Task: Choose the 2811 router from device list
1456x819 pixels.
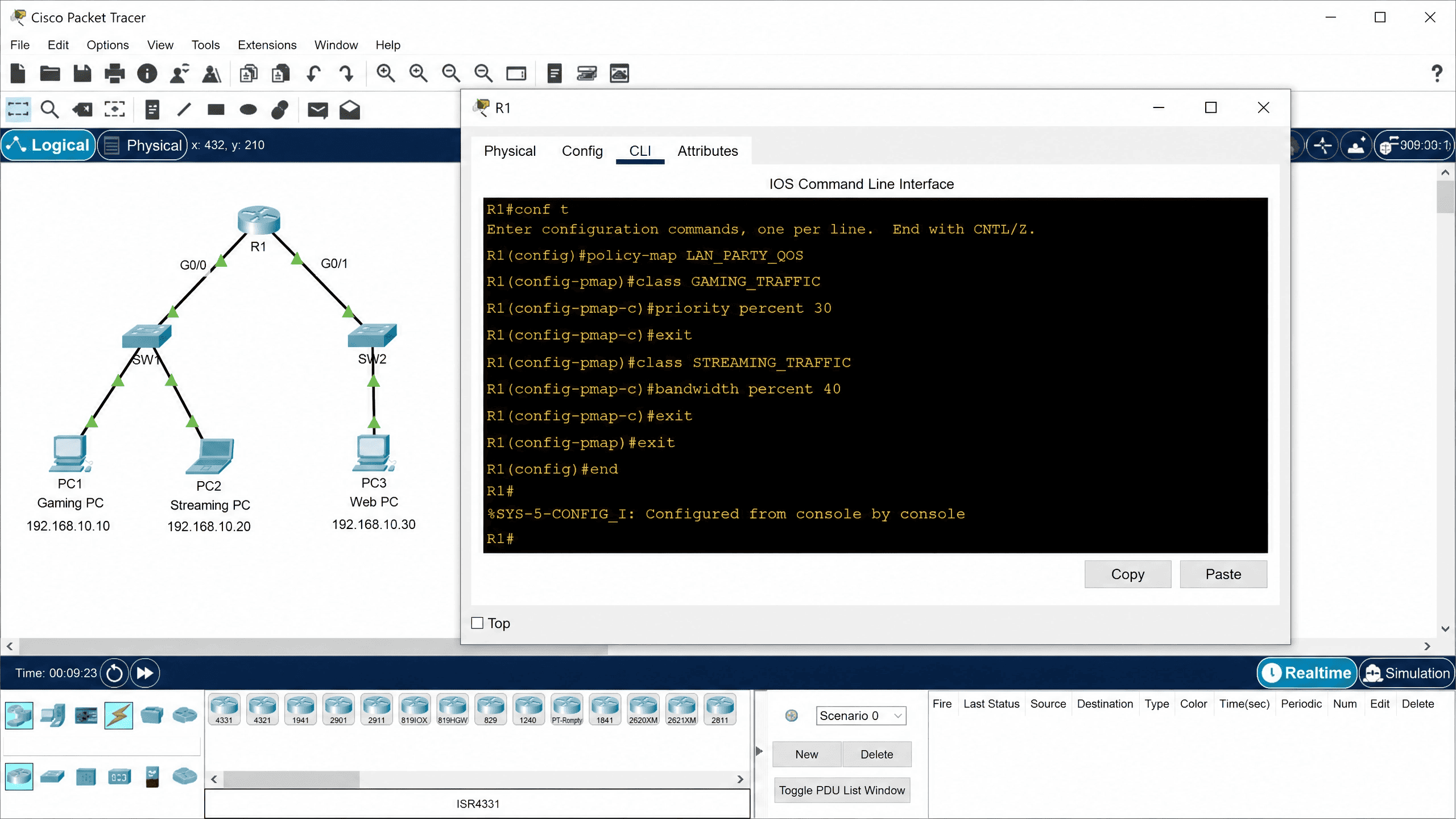Action: [719, 709]
